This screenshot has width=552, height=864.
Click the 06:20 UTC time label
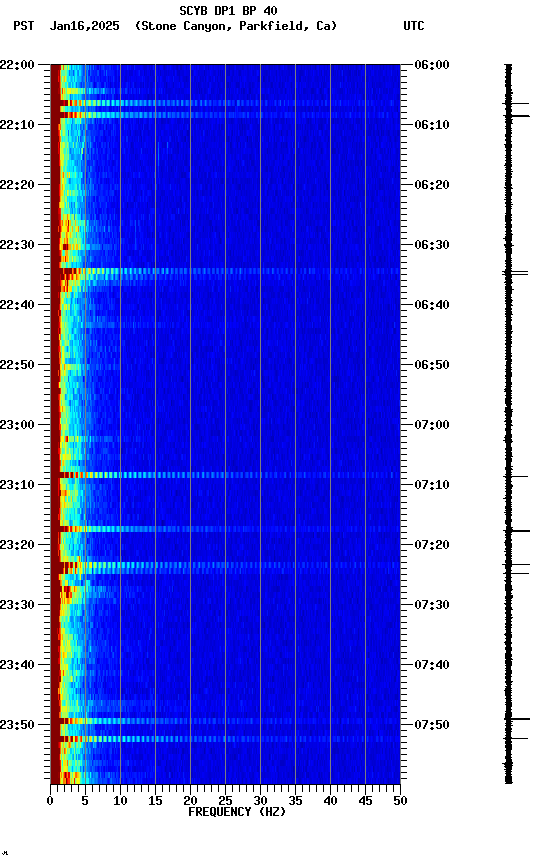click(432, 185)
